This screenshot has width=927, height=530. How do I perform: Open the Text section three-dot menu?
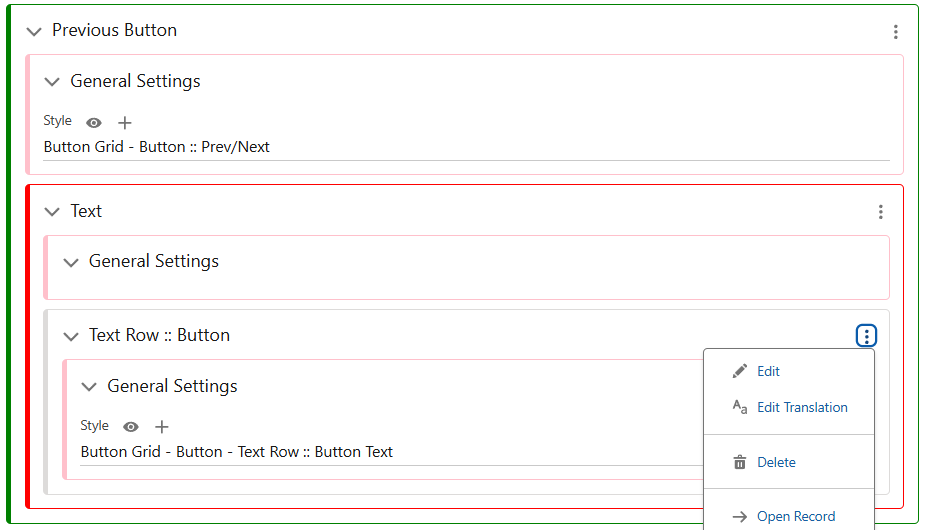click(880, 212)
